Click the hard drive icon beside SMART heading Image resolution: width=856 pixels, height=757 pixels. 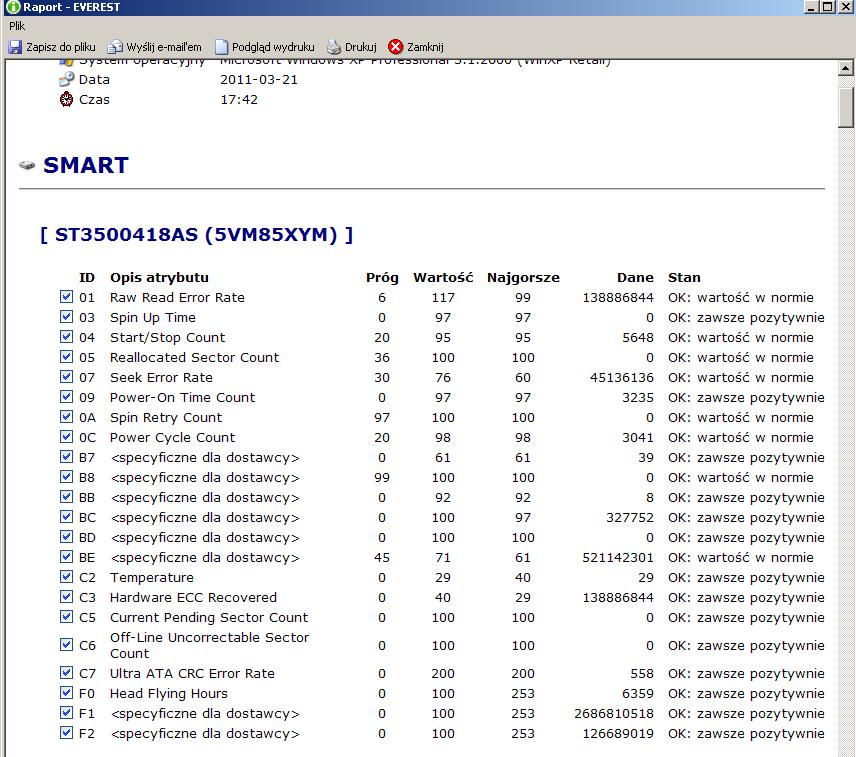pos(27,165)
